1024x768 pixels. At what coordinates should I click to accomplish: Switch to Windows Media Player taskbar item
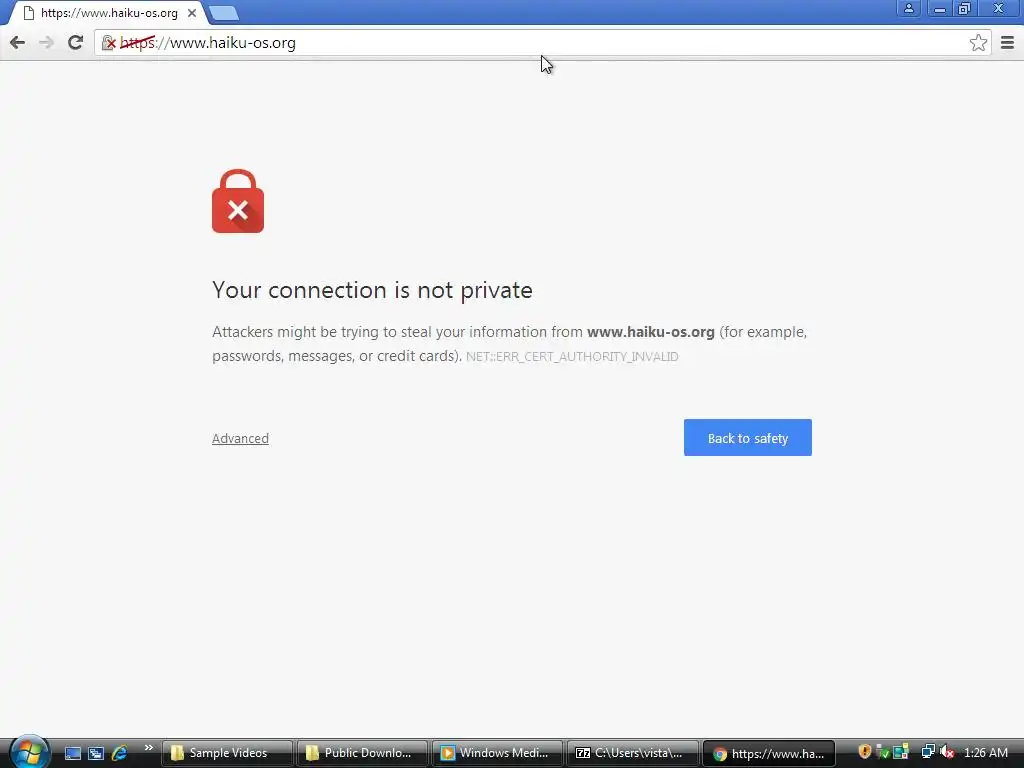coord(497,753)
